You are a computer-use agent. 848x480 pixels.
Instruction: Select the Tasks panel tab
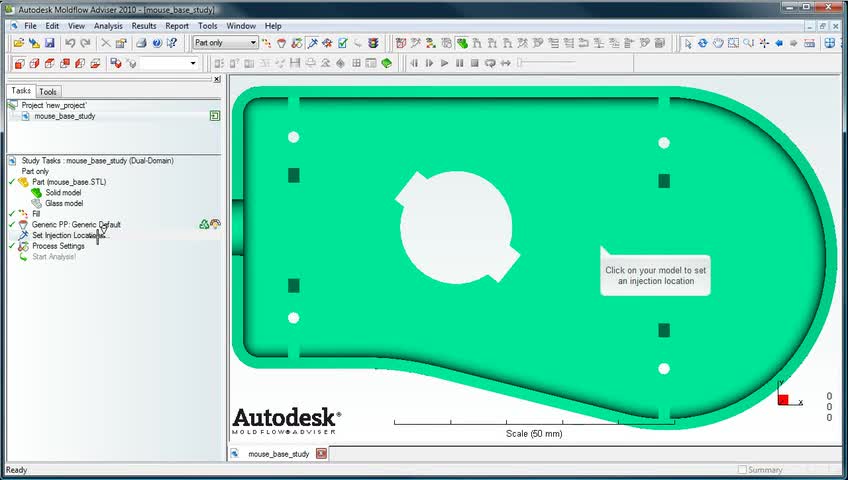21,91
